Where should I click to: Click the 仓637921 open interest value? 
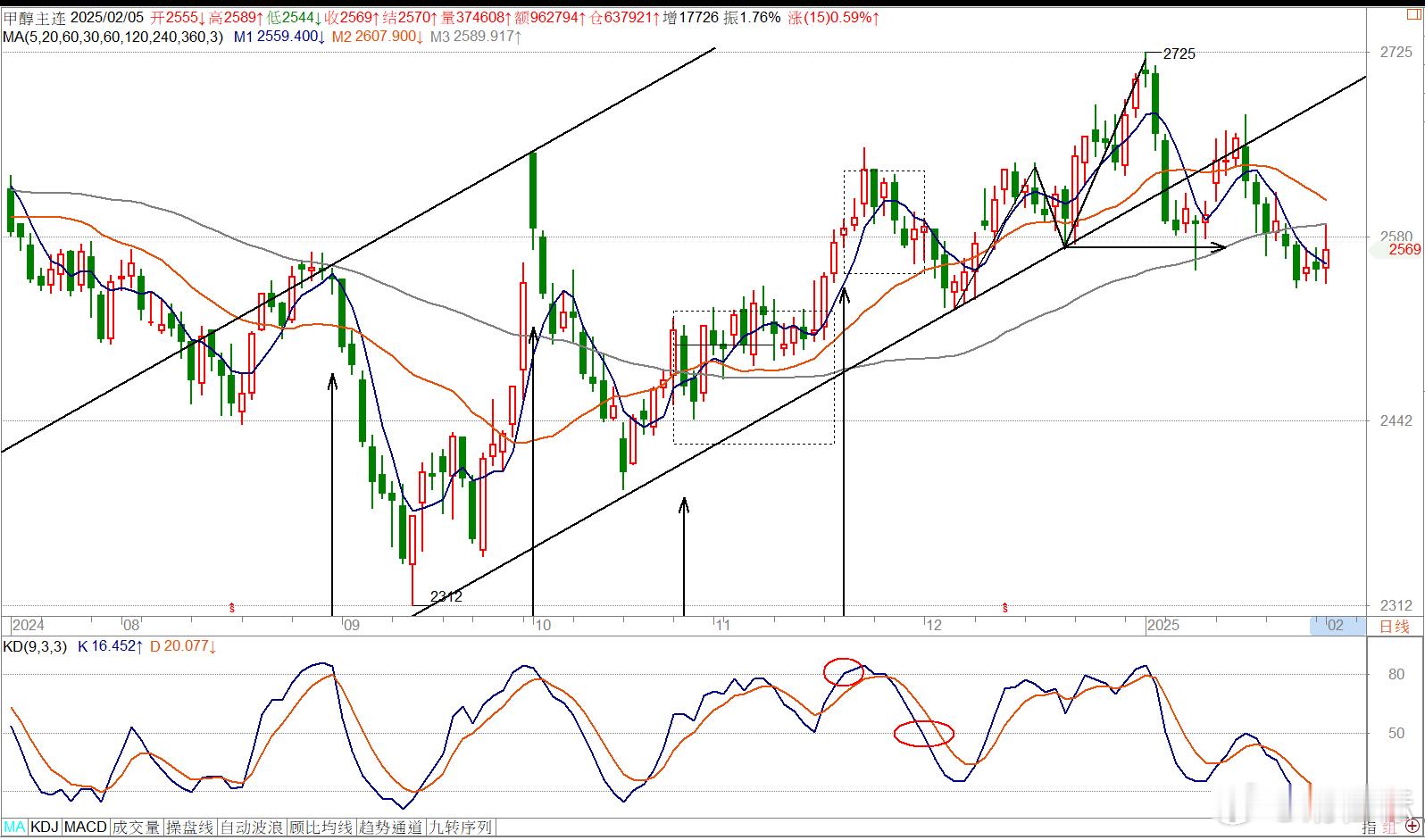pos(625,17)
